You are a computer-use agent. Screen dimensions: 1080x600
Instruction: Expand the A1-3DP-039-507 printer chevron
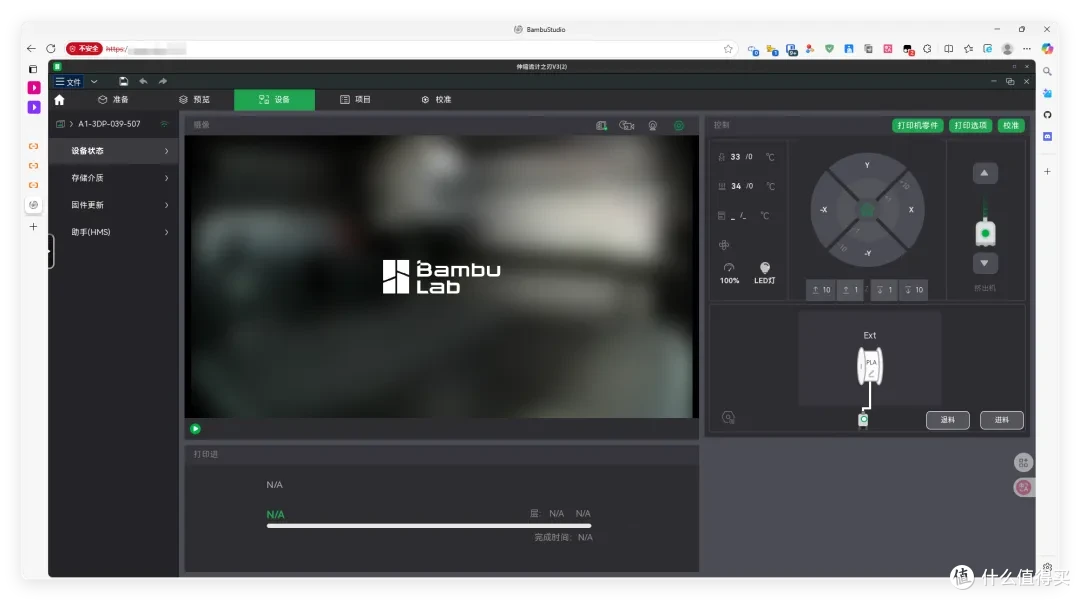71,124
